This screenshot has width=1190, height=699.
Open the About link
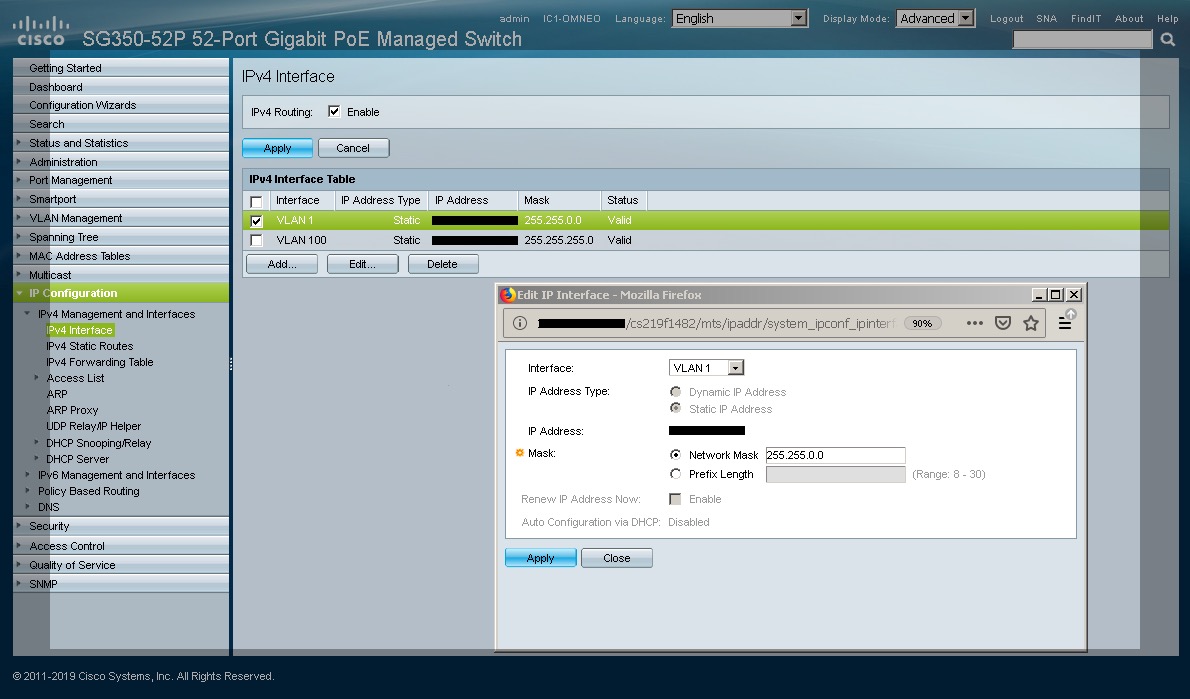point(1129,18)
